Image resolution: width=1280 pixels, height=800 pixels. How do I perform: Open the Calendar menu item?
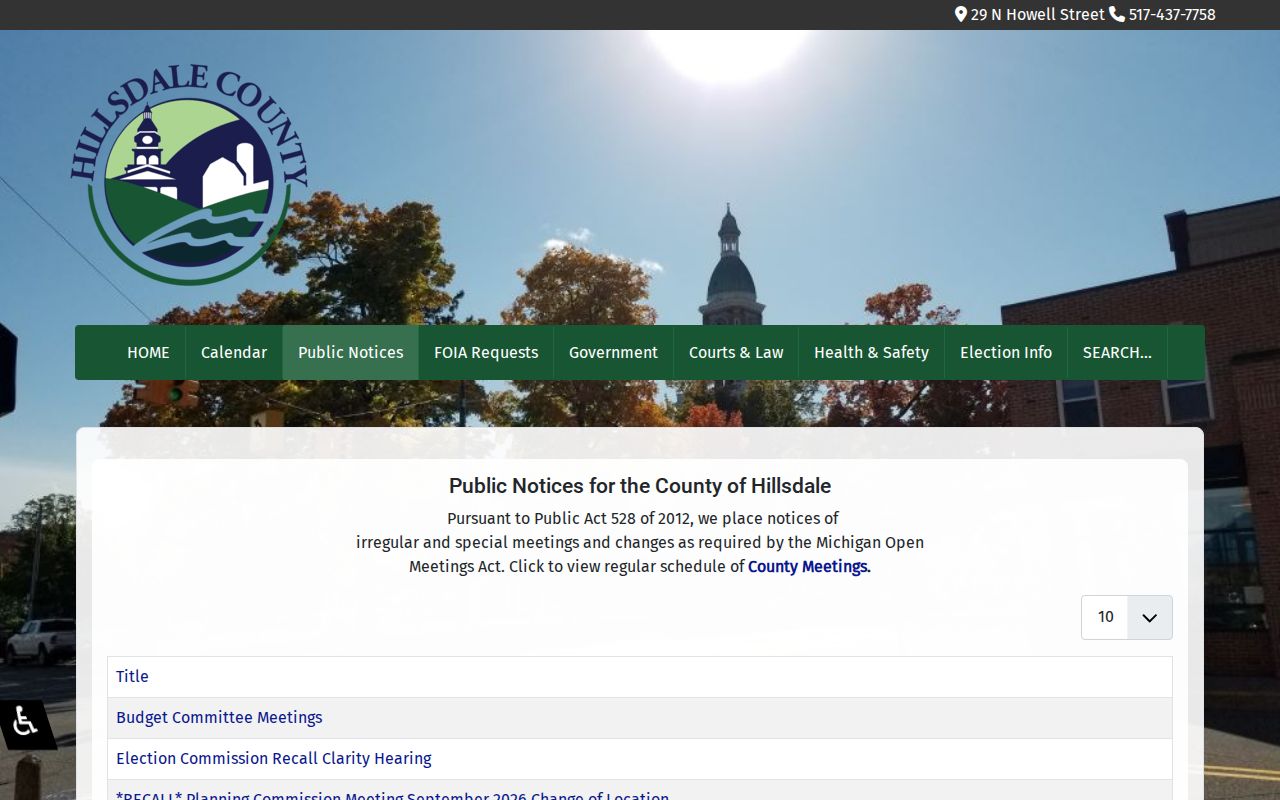(234, 352)
